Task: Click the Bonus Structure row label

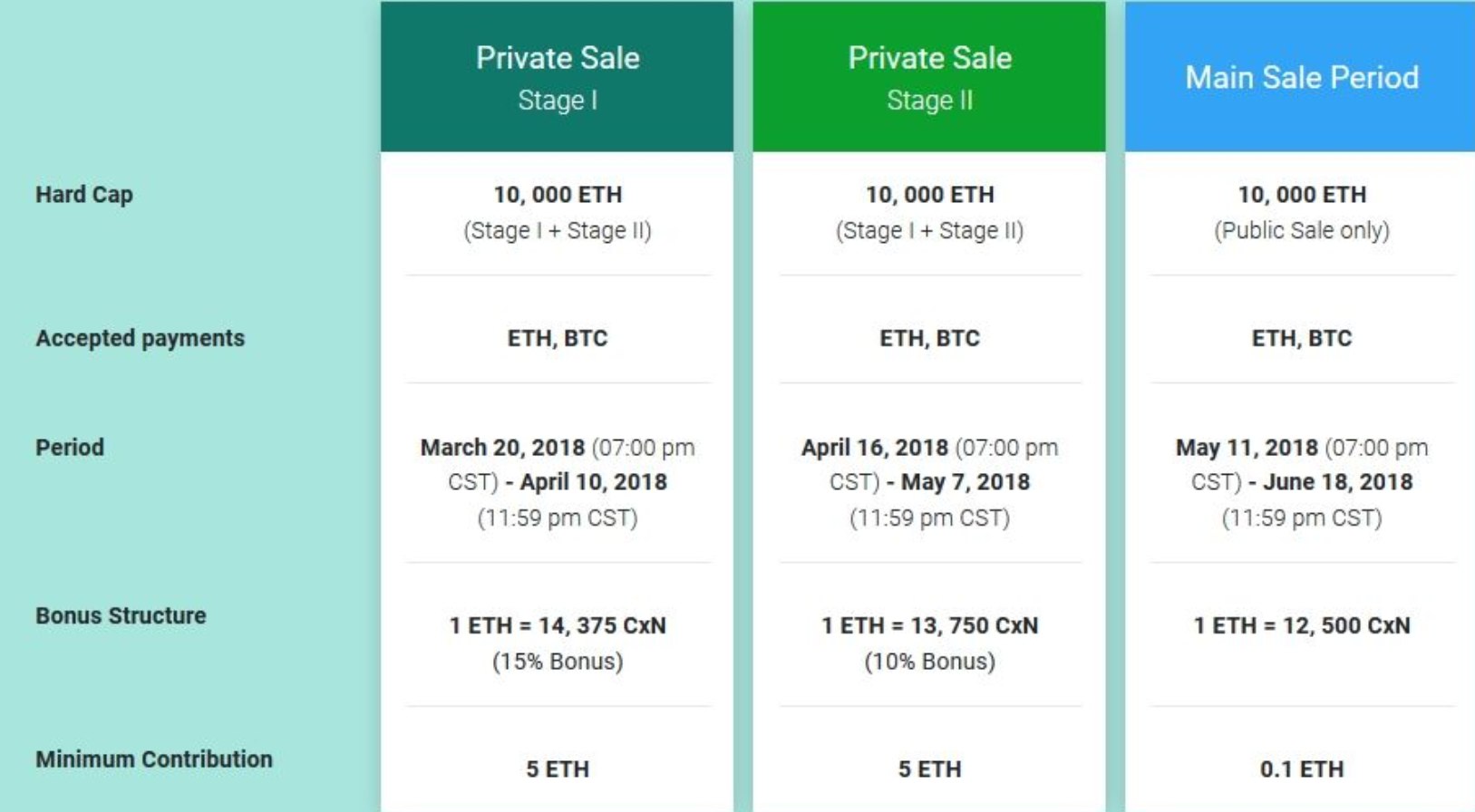Action: pyautogui.click(x=121, y=615)
